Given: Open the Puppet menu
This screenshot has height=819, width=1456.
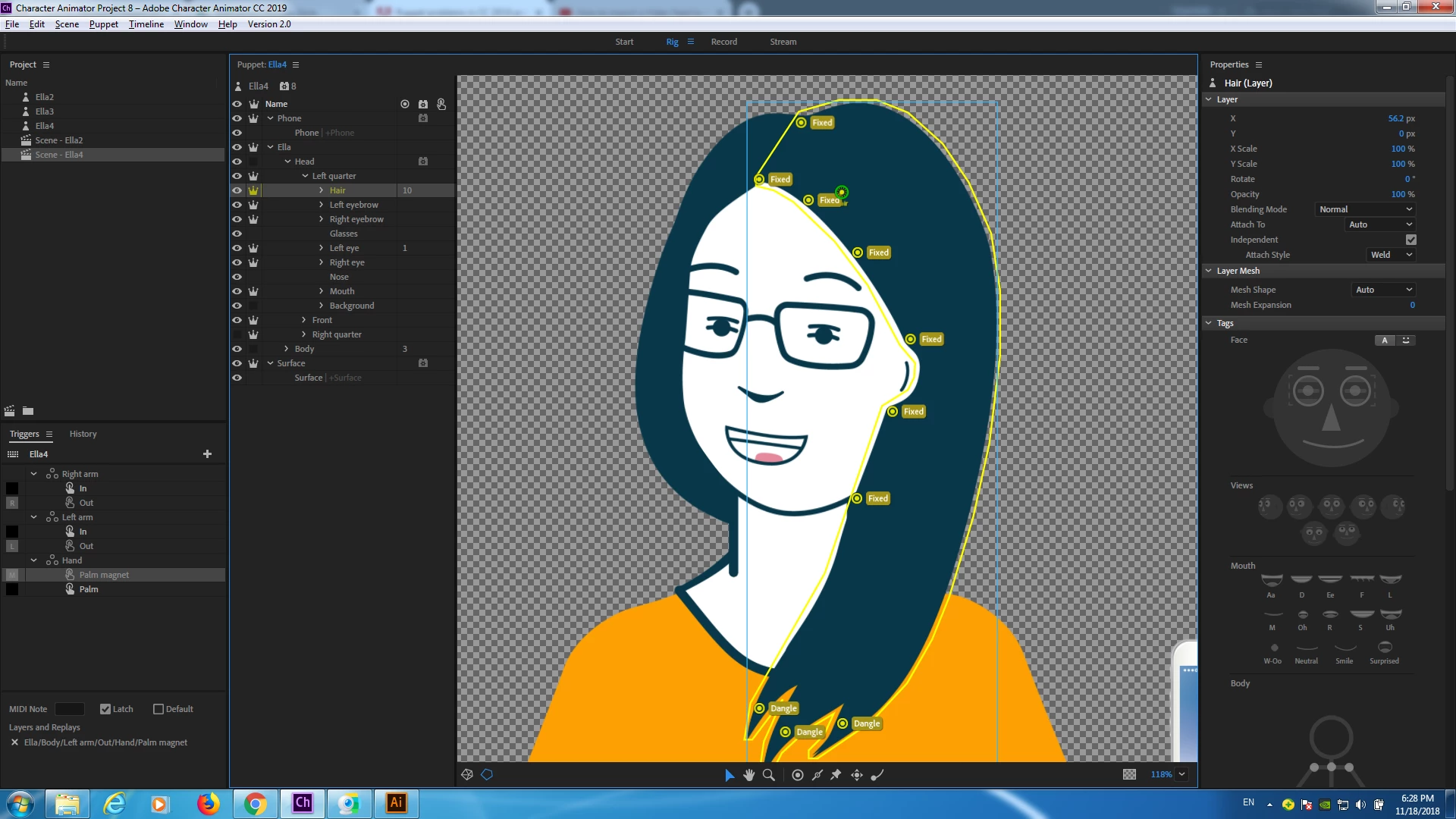Looking at the screenshot, I should click(103, 24).
